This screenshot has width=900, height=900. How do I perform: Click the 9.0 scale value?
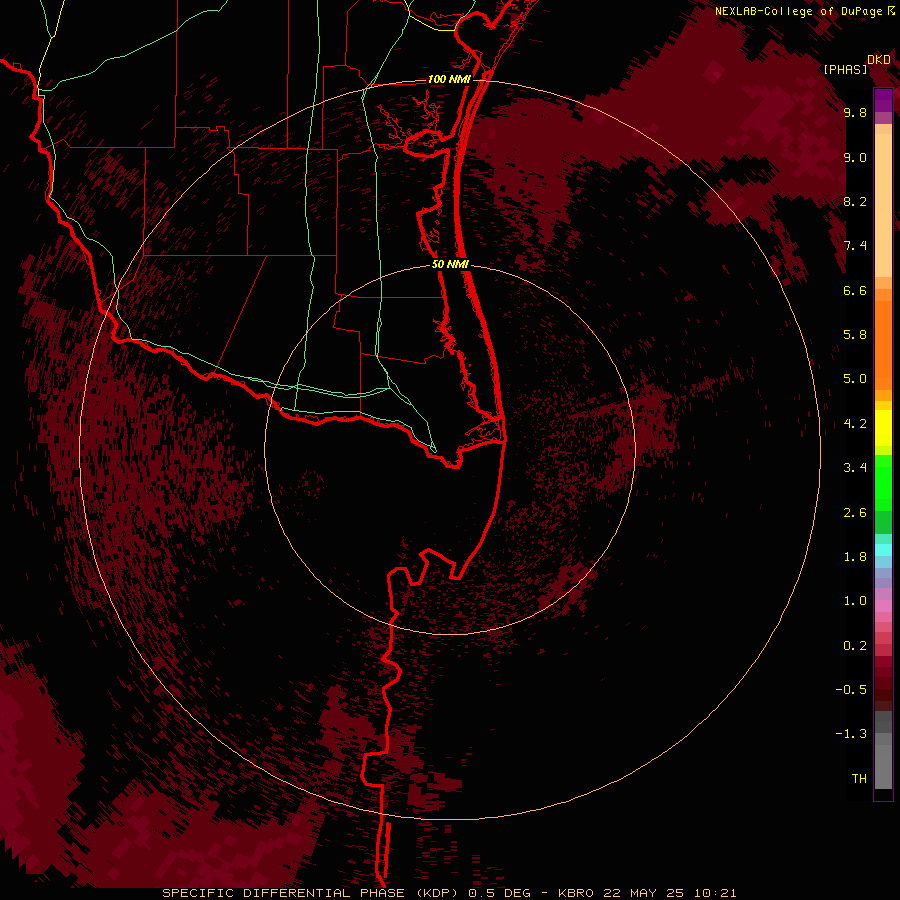[x=855, y=157]
